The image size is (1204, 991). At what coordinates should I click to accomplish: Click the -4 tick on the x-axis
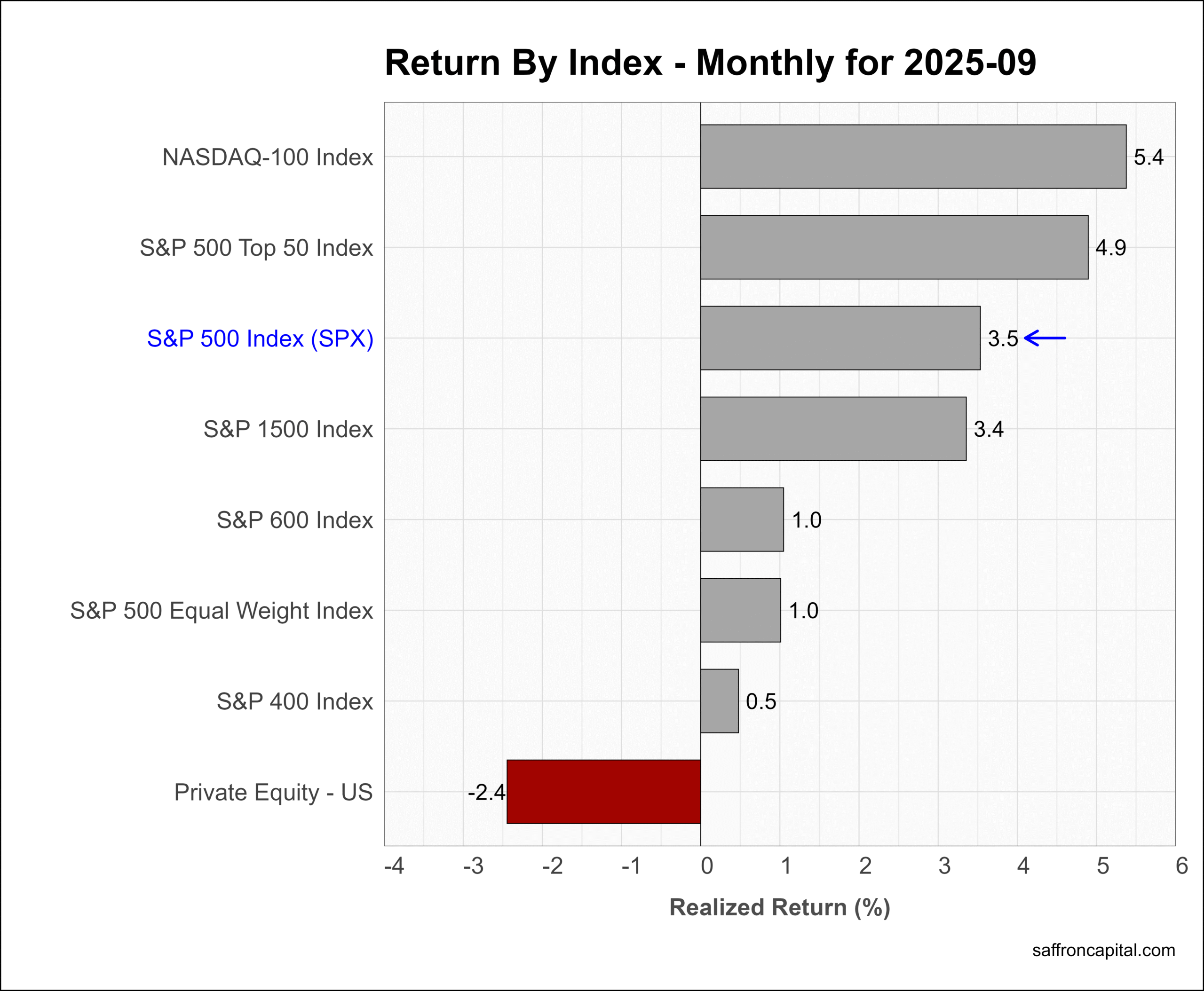(x=394, y=866)
